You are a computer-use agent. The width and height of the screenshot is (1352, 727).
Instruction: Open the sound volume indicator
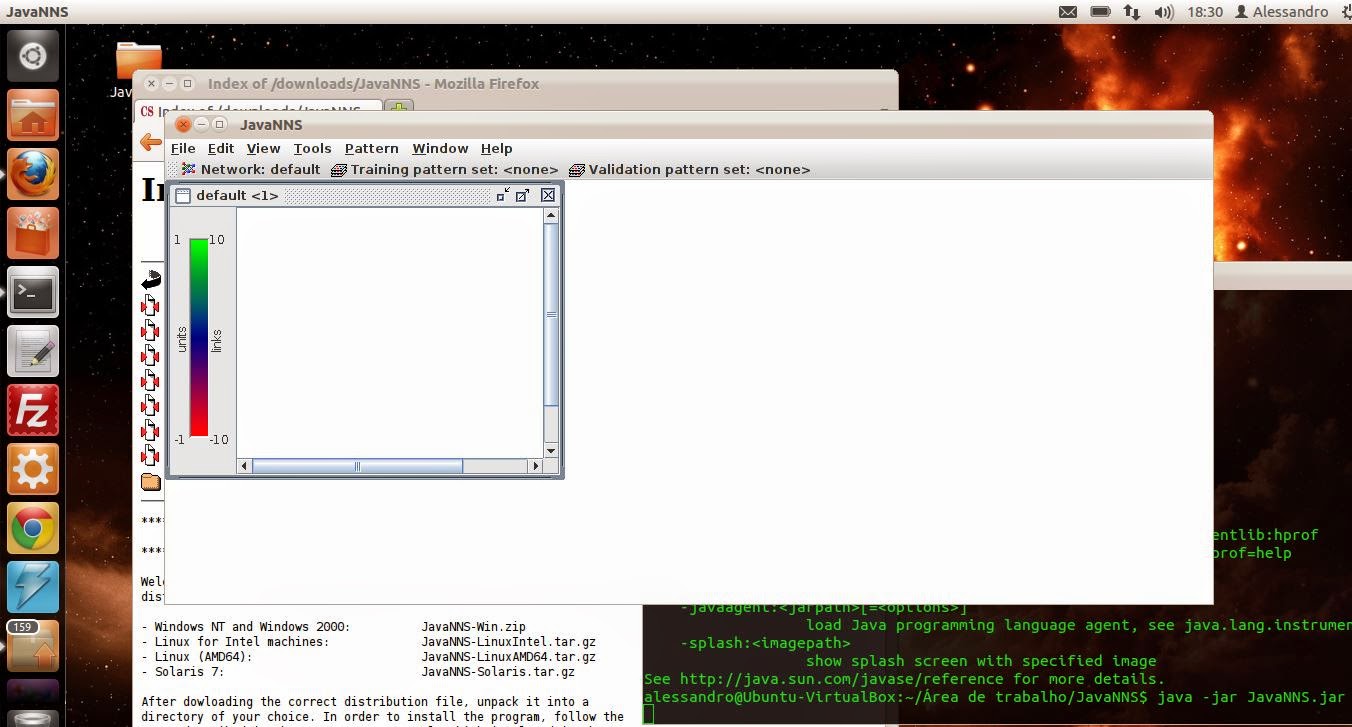[x=1164, y=12]
